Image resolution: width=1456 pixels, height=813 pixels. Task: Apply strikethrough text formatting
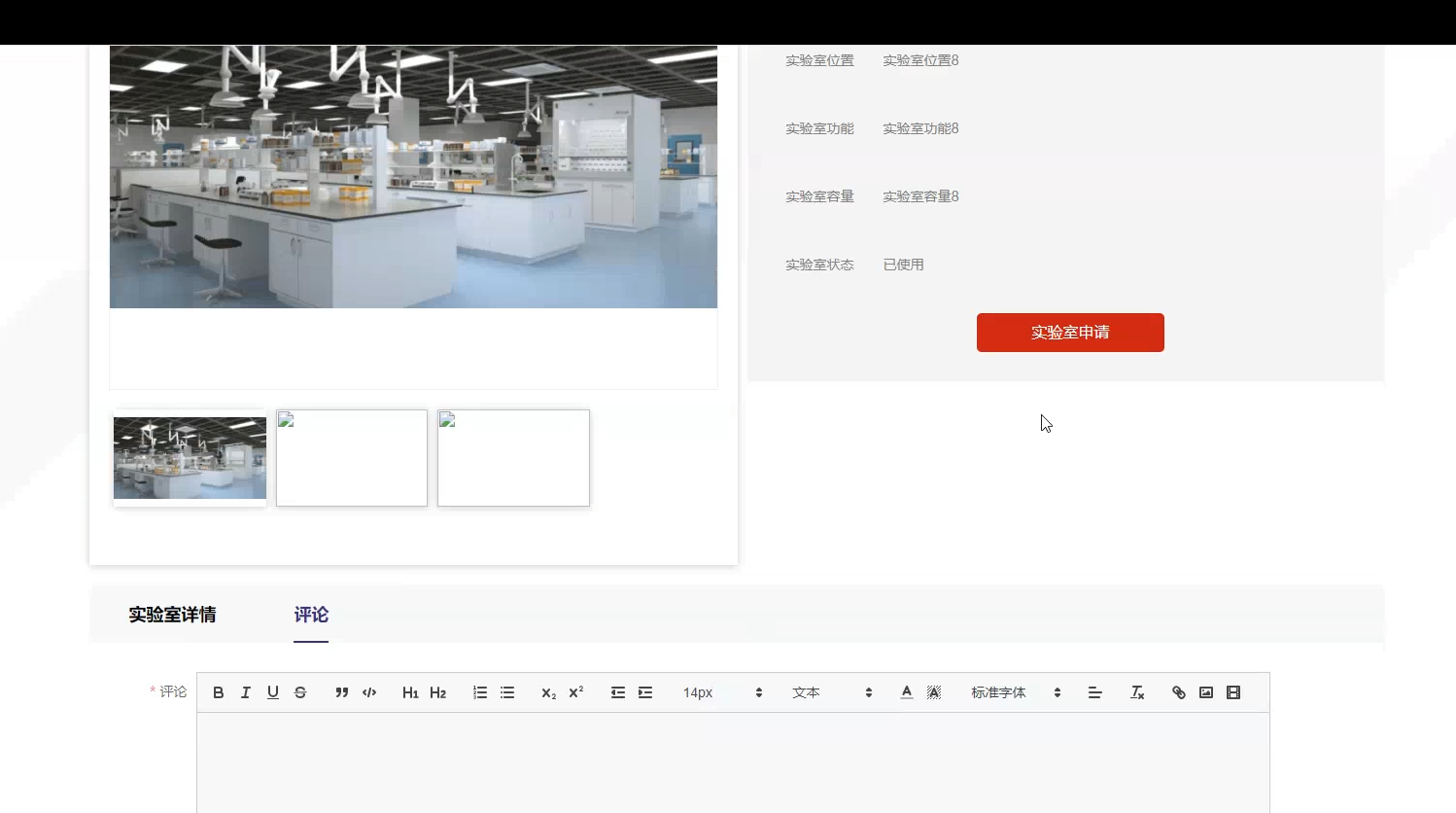click(300, 691)
